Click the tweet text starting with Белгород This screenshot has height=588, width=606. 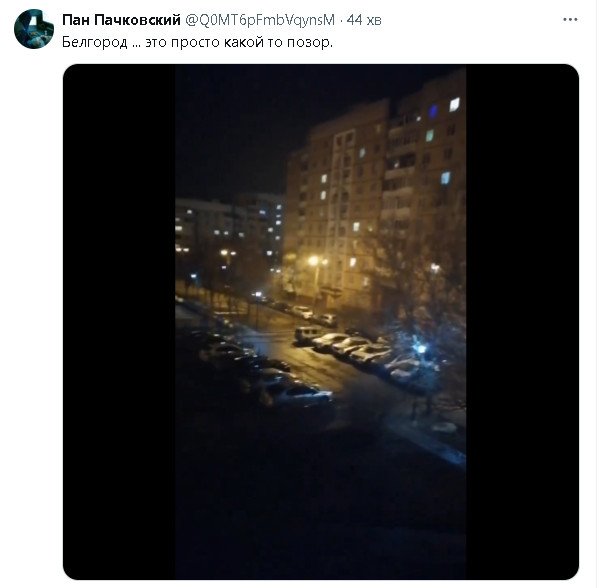coord(197,42)
